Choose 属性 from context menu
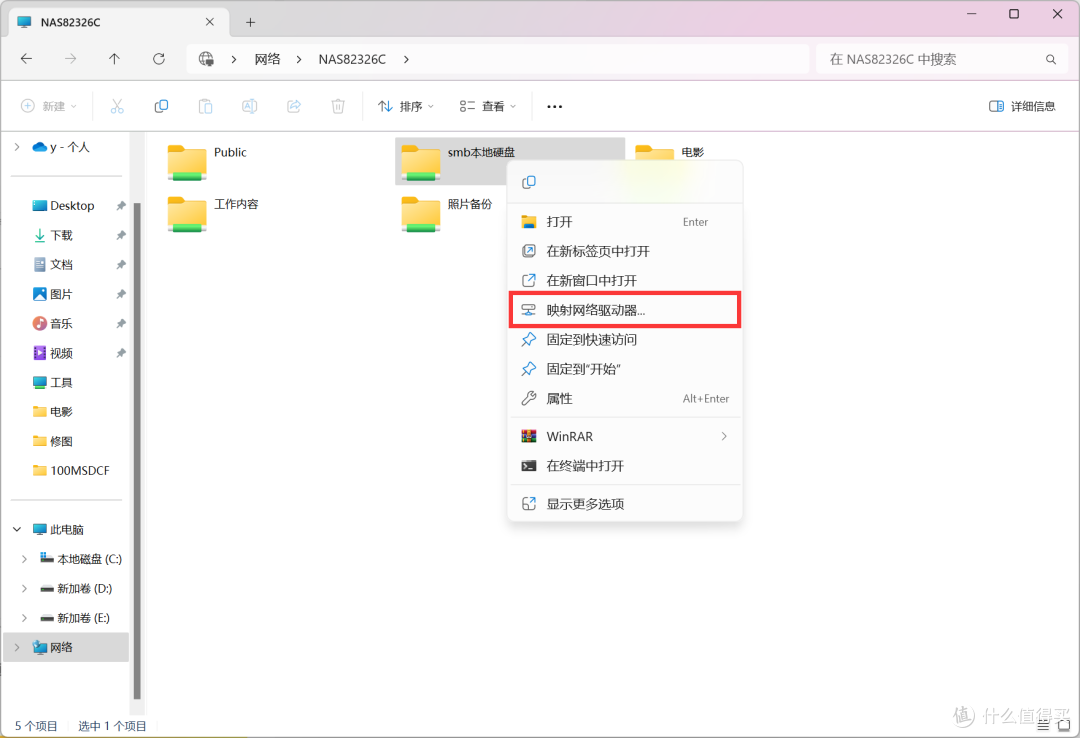 pyautogui.click(x=625, y=398)
